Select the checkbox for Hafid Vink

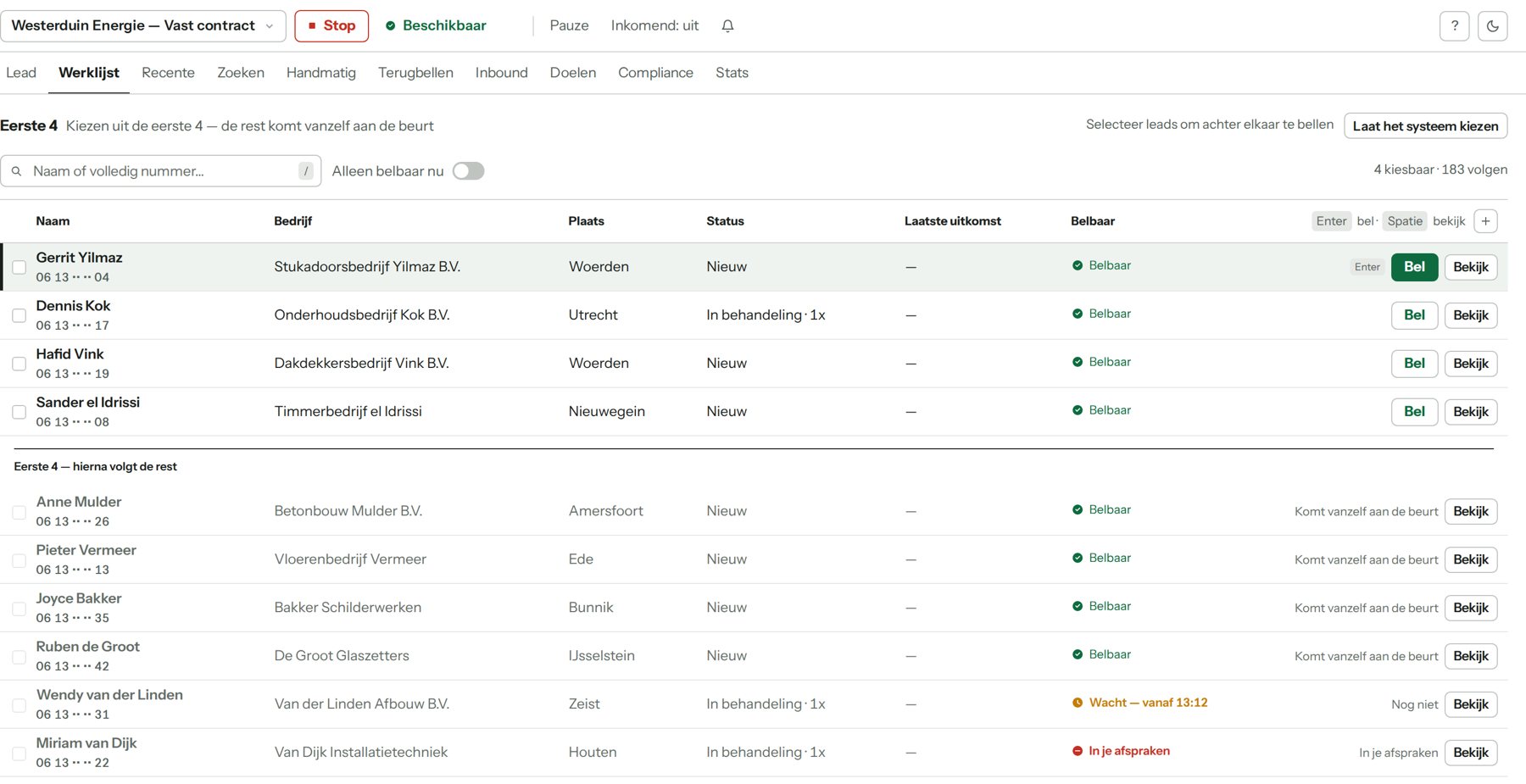pos(19,364)
